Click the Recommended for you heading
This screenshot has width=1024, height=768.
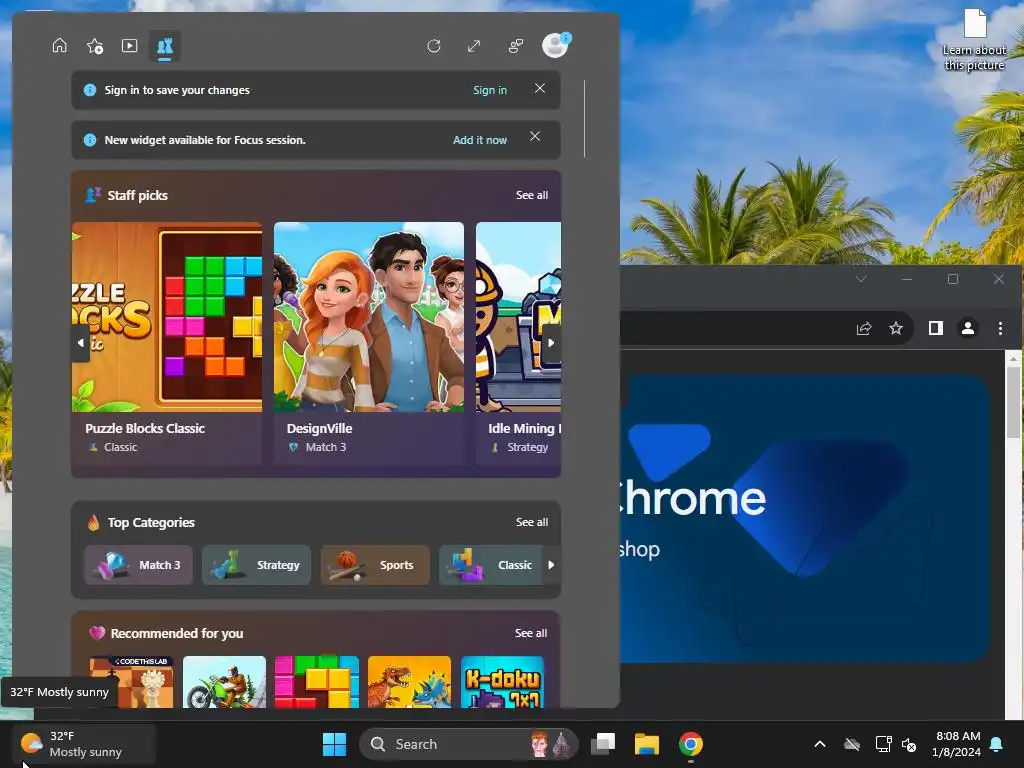[176, 633]
